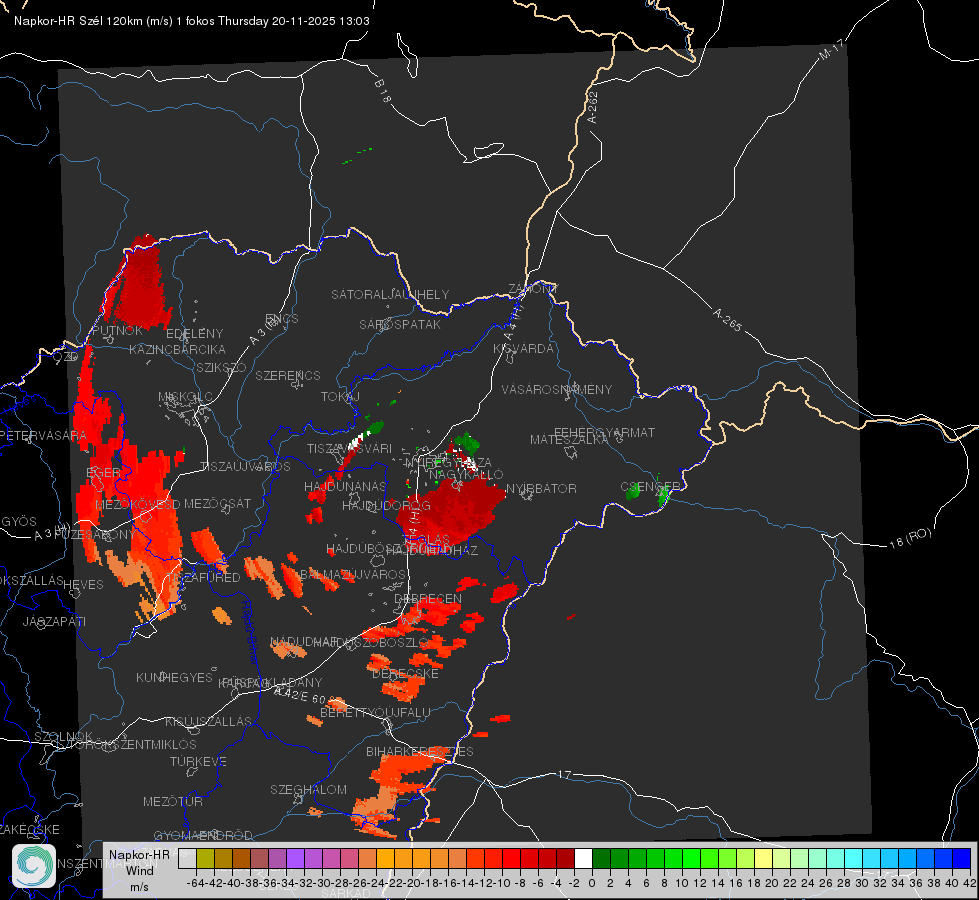Click the DEBRECEN city label
This screenshot has height=900, width=979.
[428, 598]
